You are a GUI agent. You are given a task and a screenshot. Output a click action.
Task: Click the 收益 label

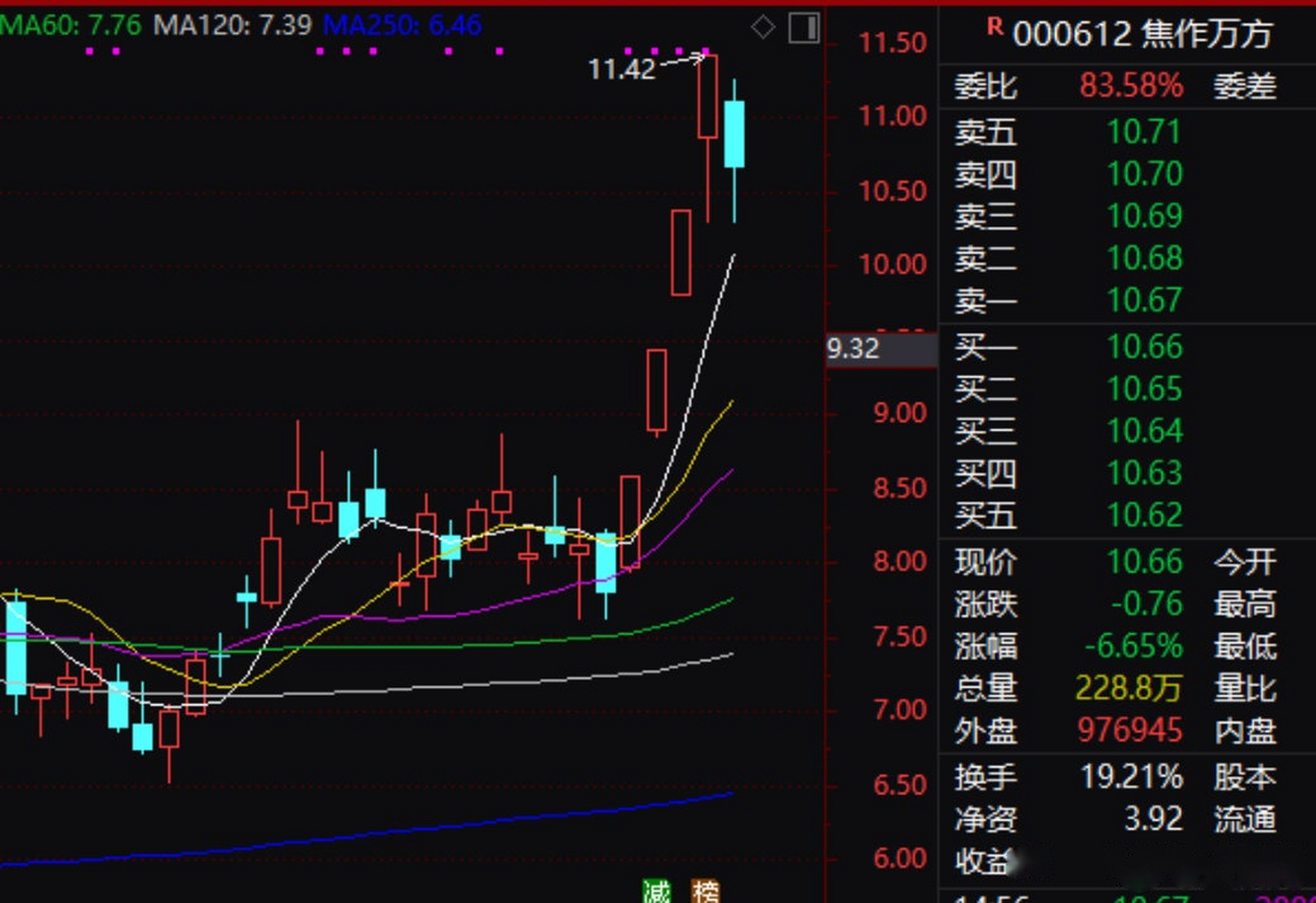tap(984, 861)
